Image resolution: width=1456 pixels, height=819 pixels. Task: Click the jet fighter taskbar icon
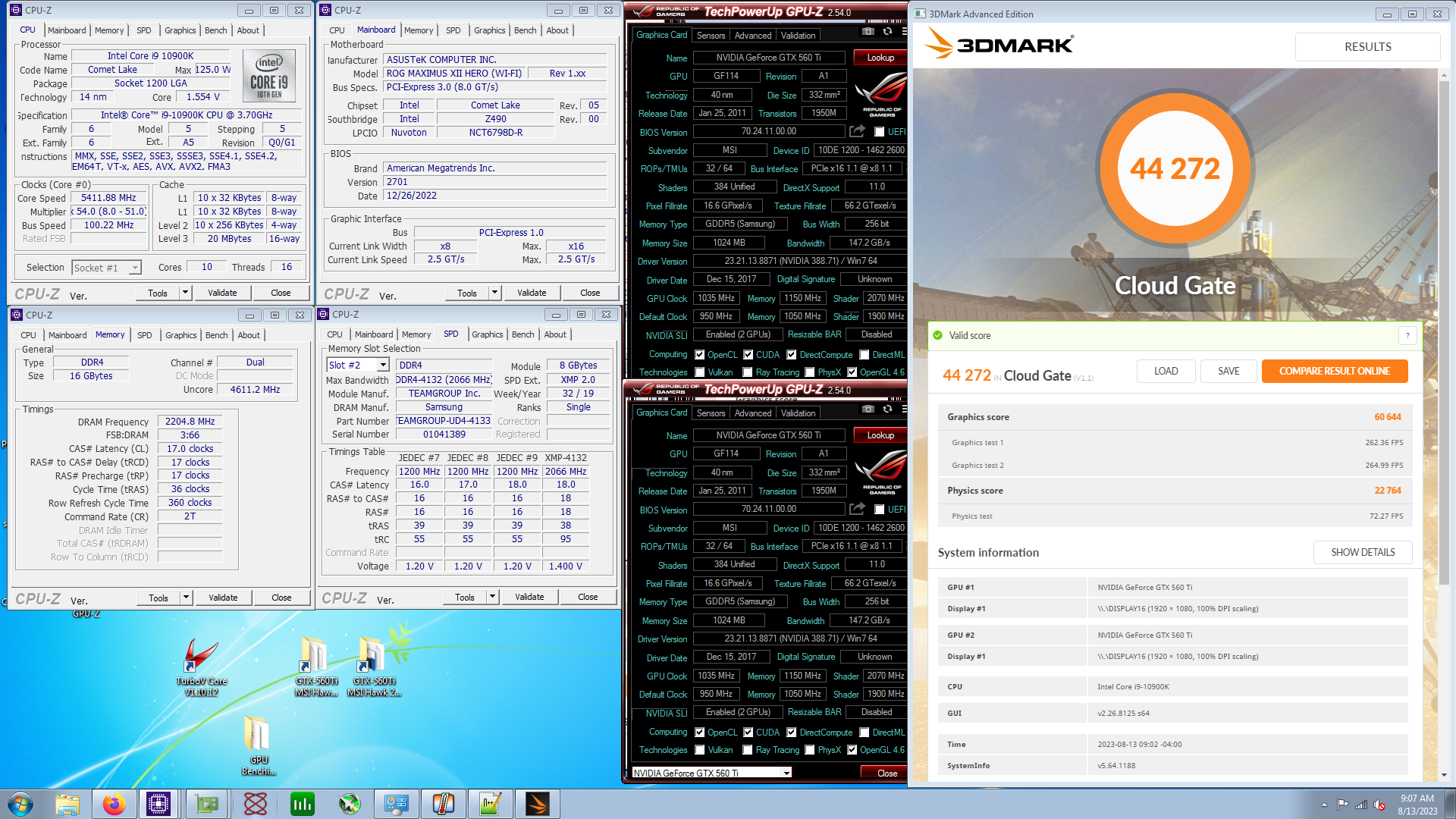tap(350, 804)
